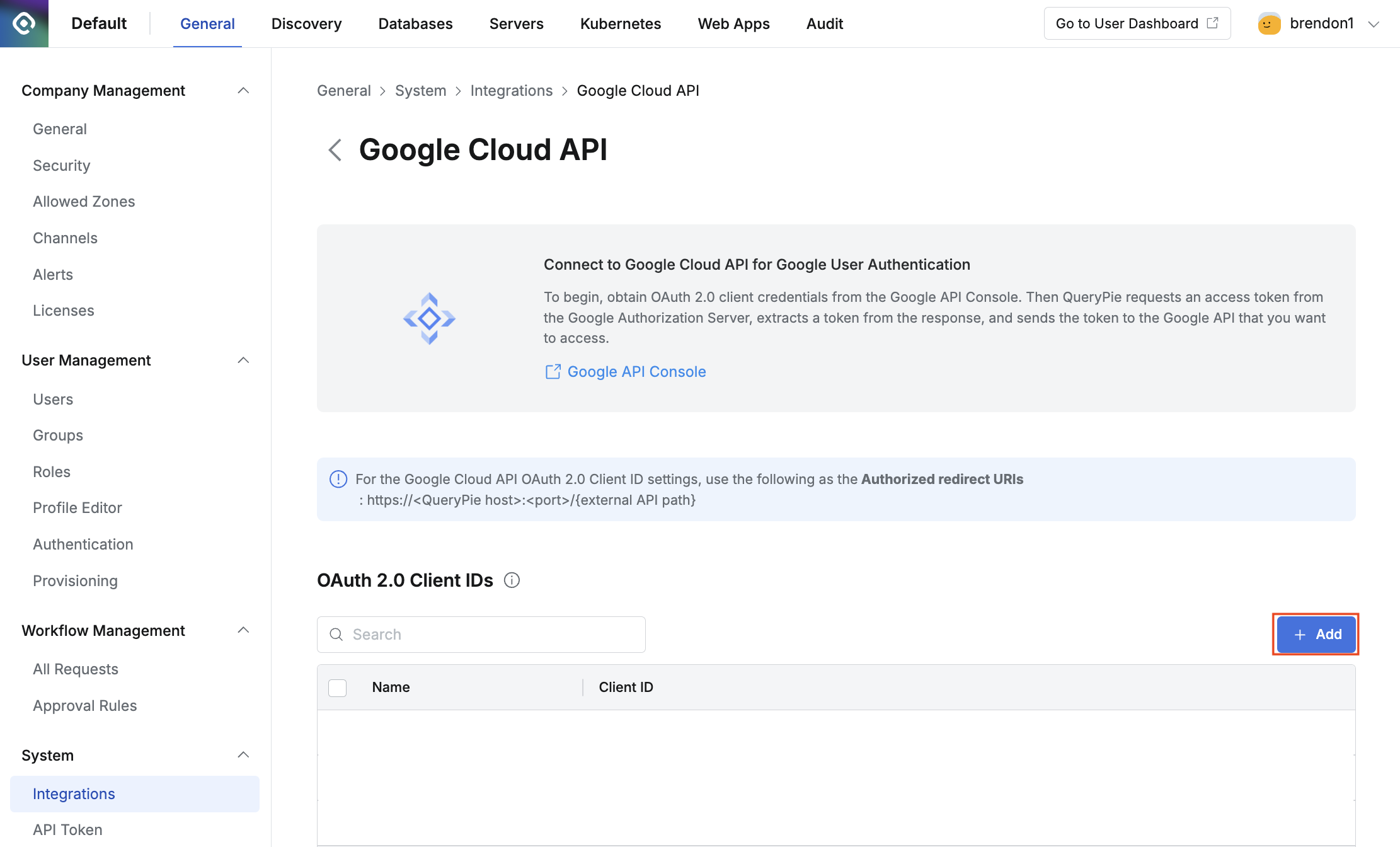Click the magnifier icon in search box
Screen dimensions: 1400x847
click(x=336, y=635)
